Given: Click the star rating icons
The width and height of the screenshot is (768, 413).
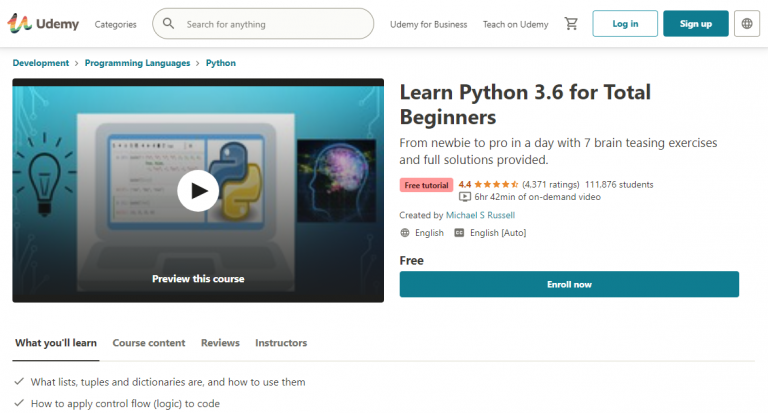Looking at the screenshot, I should pos(496,184).
